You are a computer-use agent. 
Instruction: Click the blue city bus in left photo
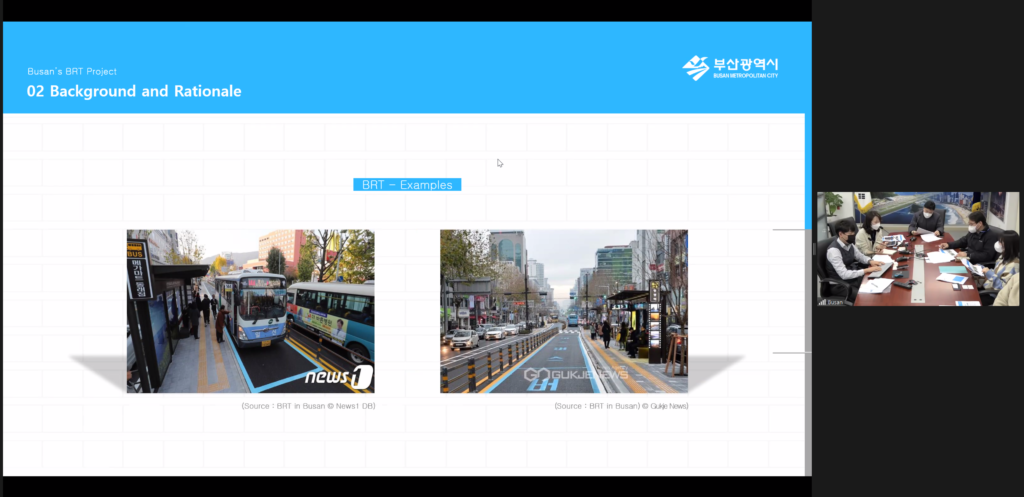[x=252, y=308]
